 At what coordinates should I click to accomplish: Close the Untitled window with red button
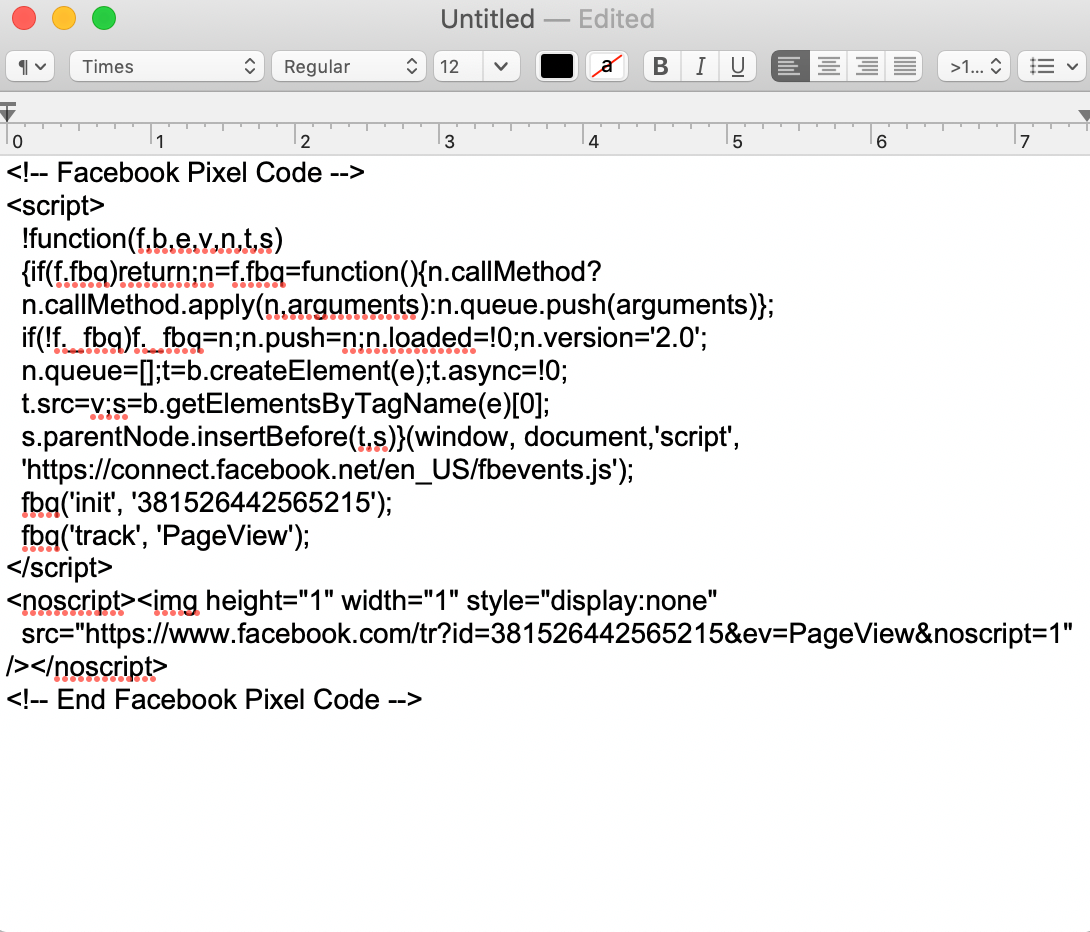(24, 18)
